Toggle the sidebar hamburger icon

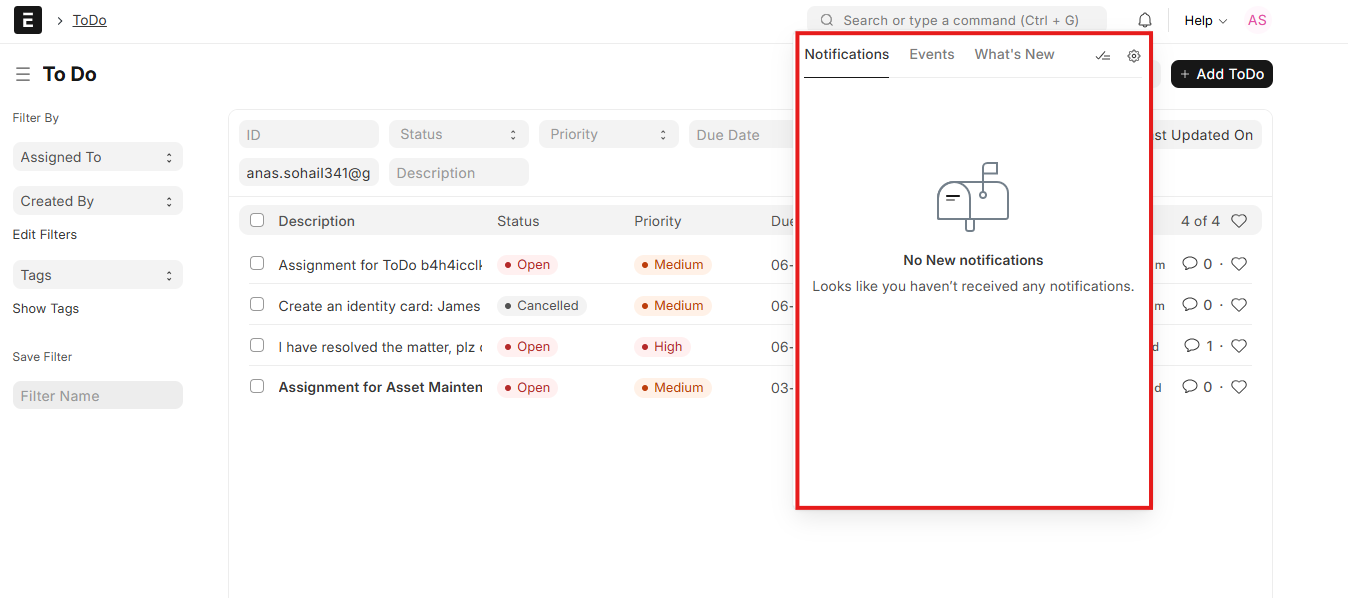pos(22,74)
